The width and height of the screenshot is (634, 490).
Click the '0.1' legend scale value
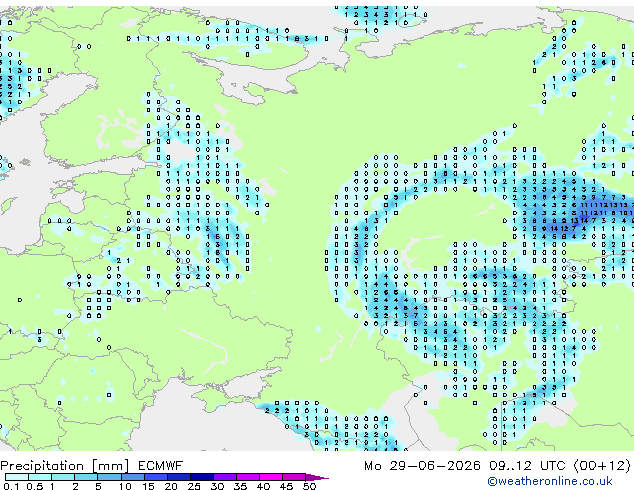tap(11, 486)
